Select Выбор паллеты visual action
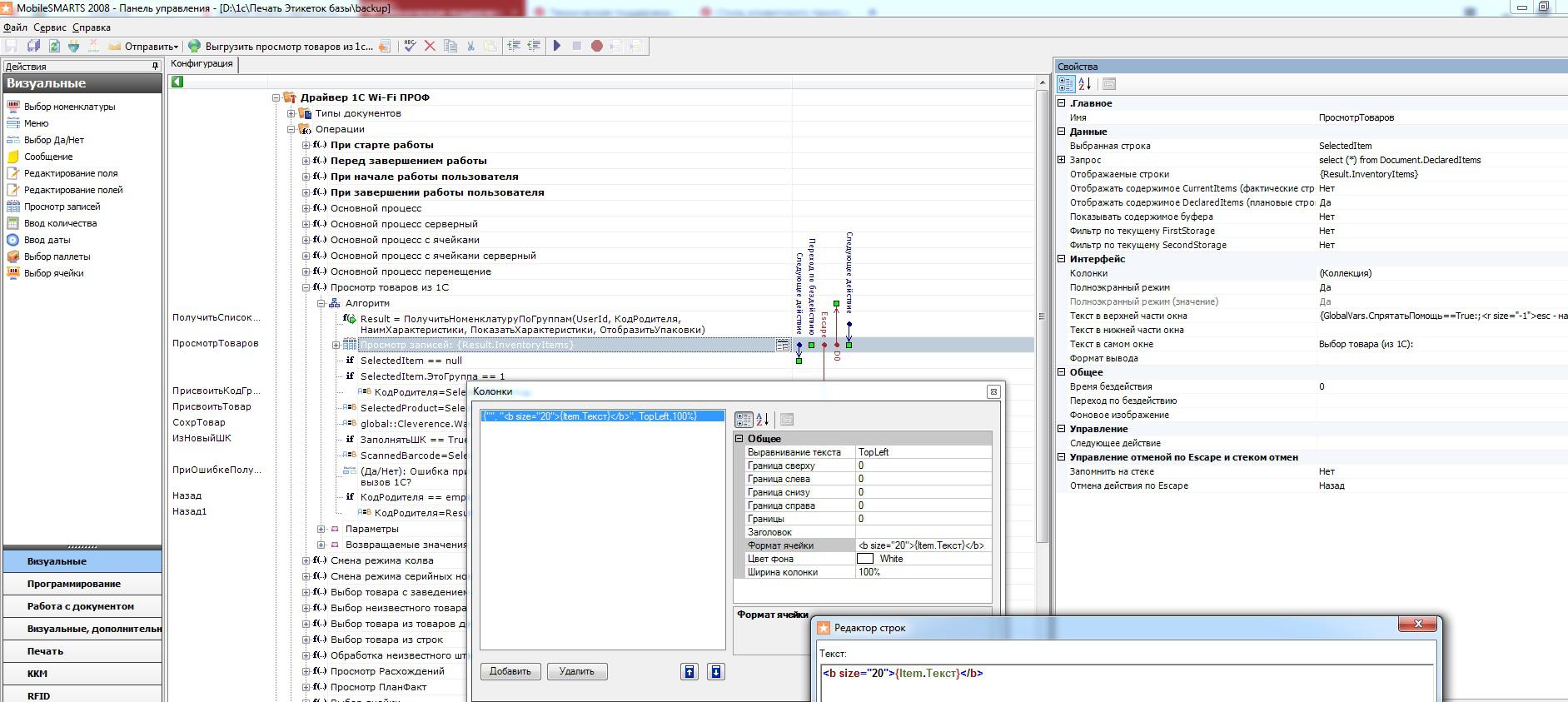 click(57, 256)
